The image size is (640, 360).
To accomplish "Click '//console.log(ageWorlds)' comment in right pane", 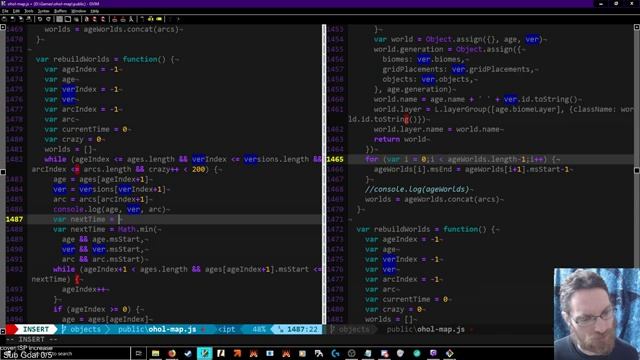I will point(417,189).
